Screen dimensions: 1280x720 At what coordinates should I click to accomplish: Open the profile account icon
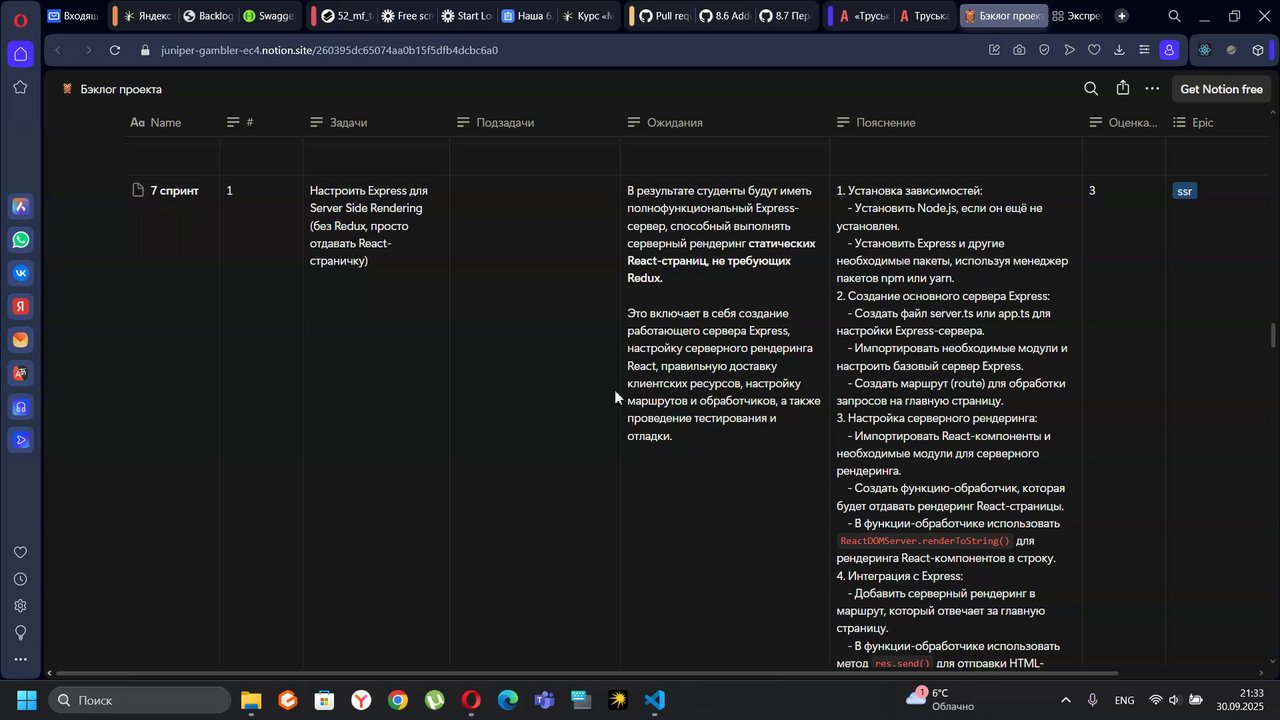point(1169,50)
